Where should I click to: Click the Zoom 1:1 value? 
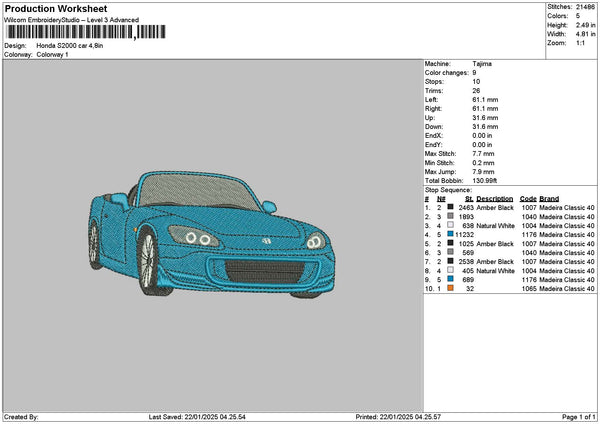(580, 43)
